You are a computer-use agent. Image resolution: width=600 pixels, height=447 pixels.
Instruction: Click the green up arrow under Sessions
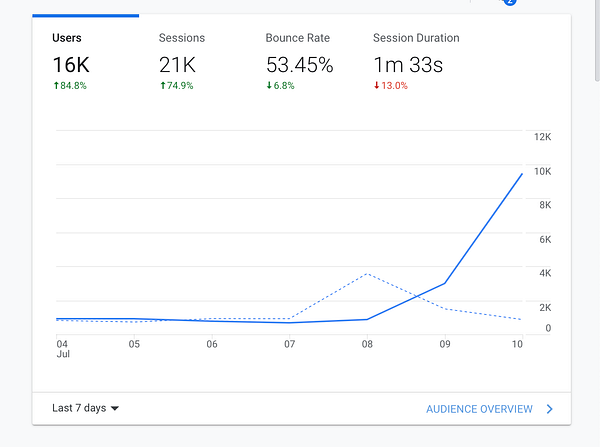(163, 85)
